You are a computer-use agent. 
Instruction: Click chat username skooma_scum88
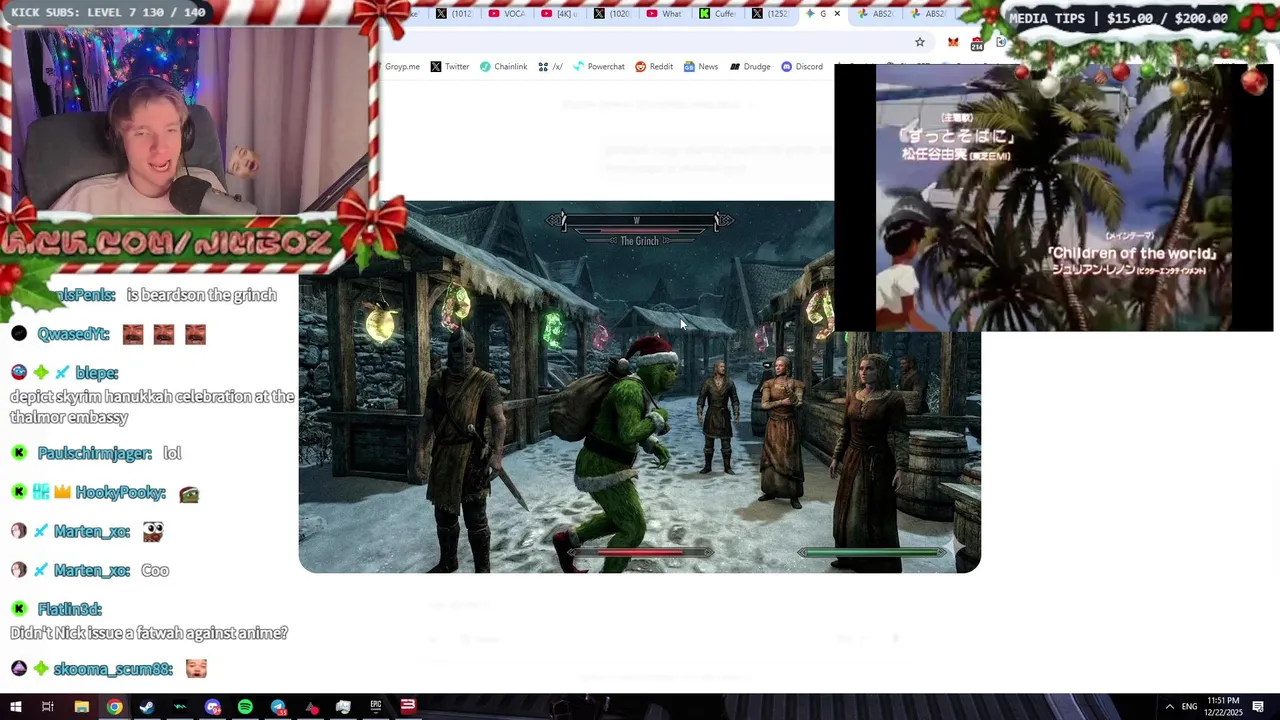click(113, 669)
